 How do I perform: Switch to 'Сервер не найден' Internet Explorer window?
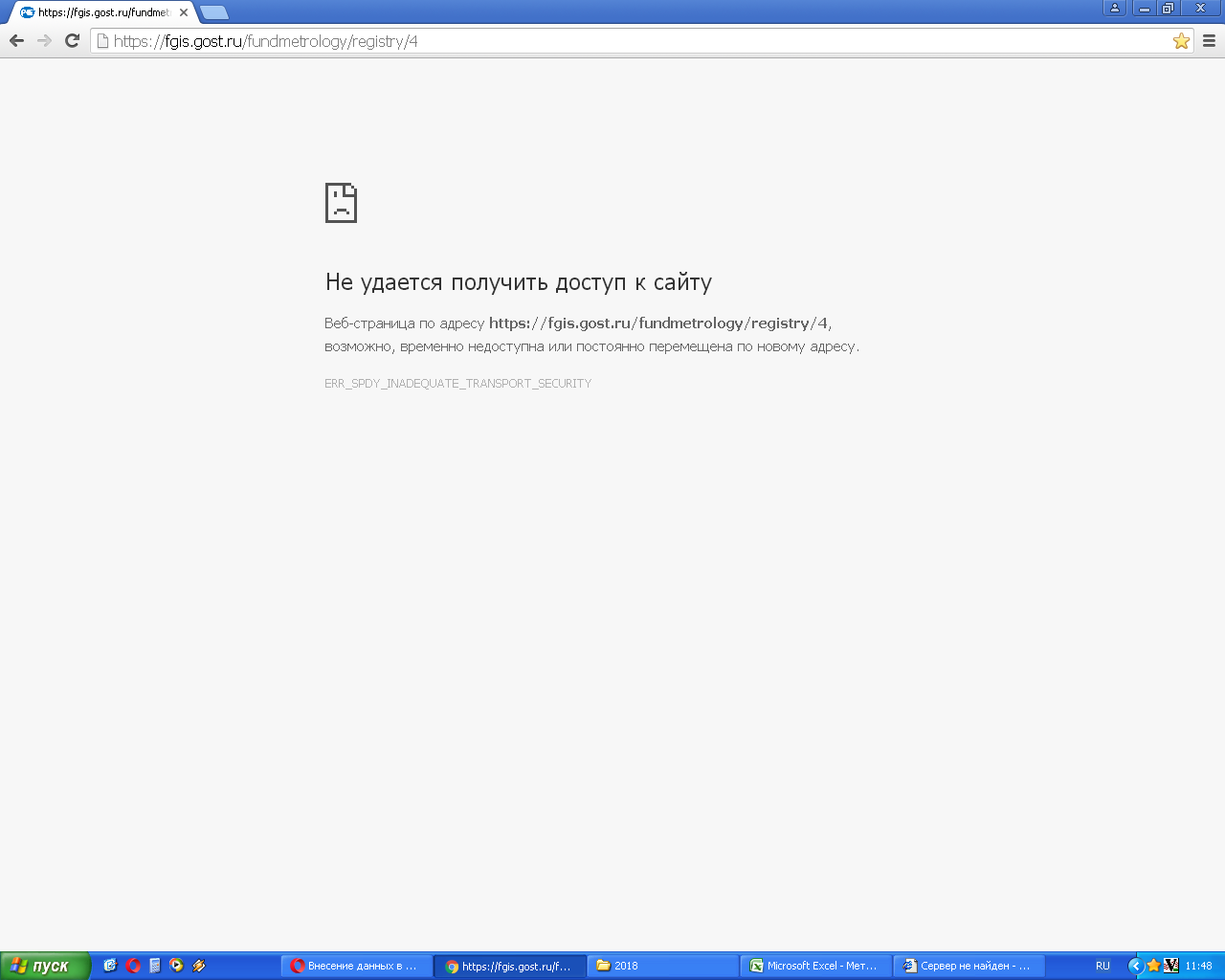click(x=969, y=966)
